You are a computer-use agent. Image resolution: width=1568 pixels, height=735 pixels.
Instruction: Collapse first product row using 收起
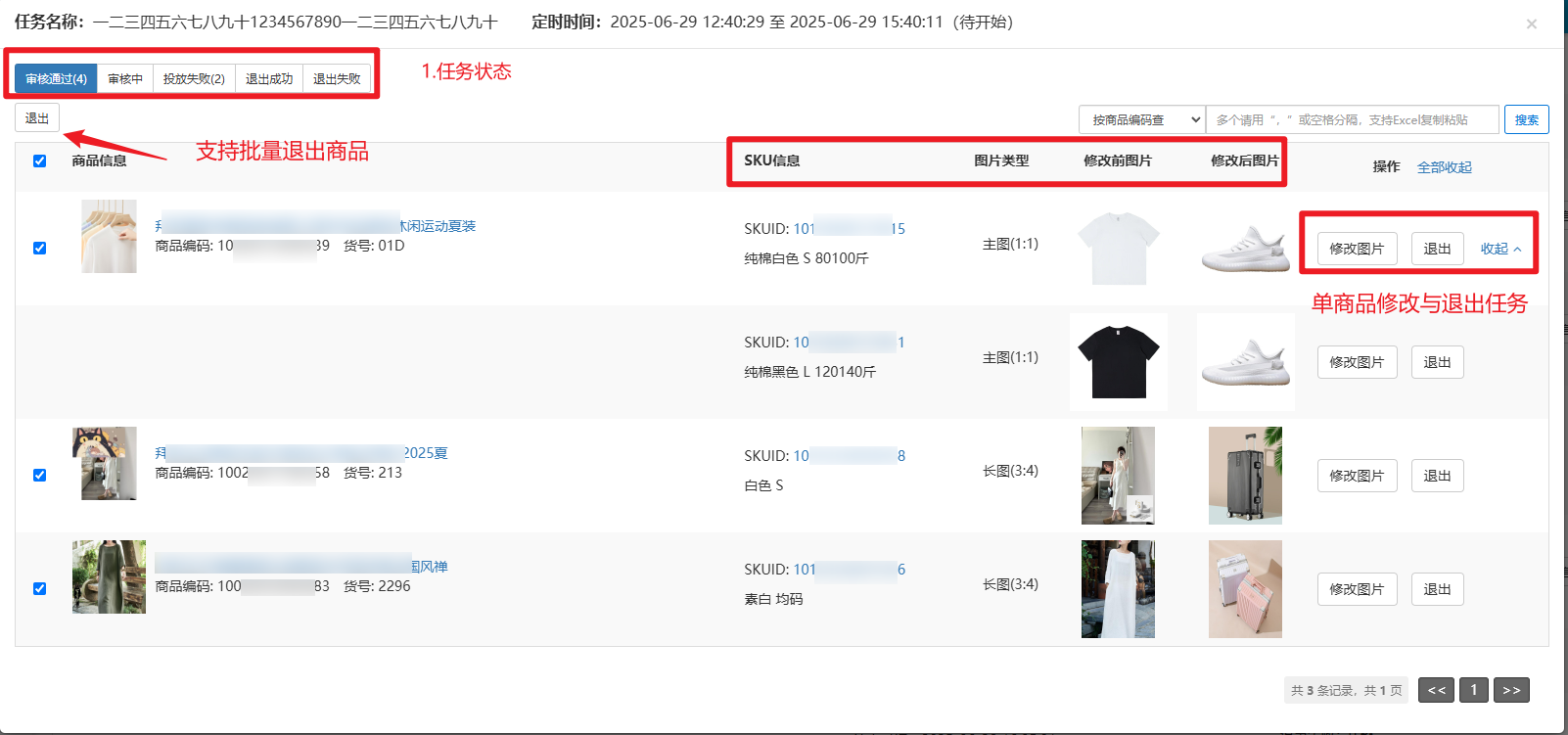pyautogui.click(x=1499, y=249)
